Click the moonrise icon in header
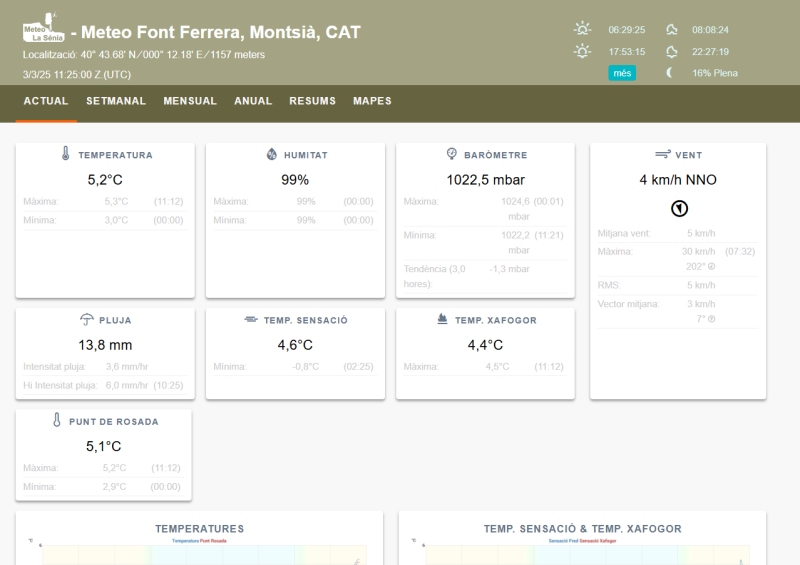Screen dimensions: 800x565 click(671, 29)
